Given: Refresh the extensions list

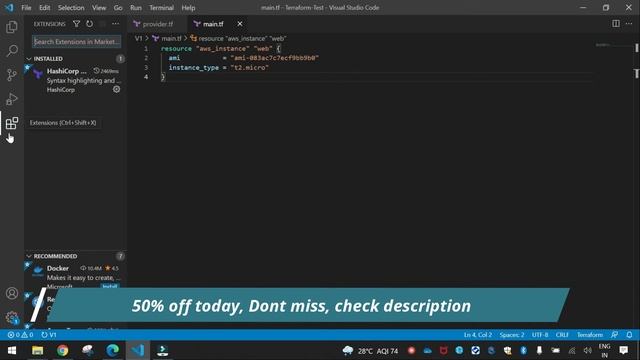Looking at the screenshot, I should tap(89, 24).
